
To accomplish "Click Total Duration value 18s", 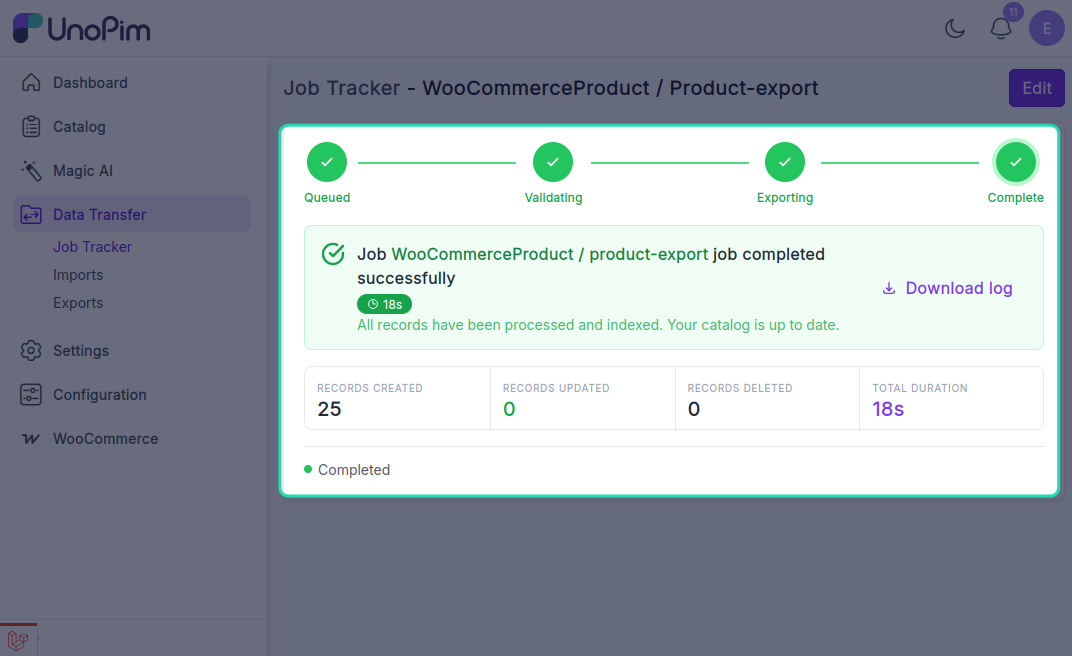I will (888, 409).
